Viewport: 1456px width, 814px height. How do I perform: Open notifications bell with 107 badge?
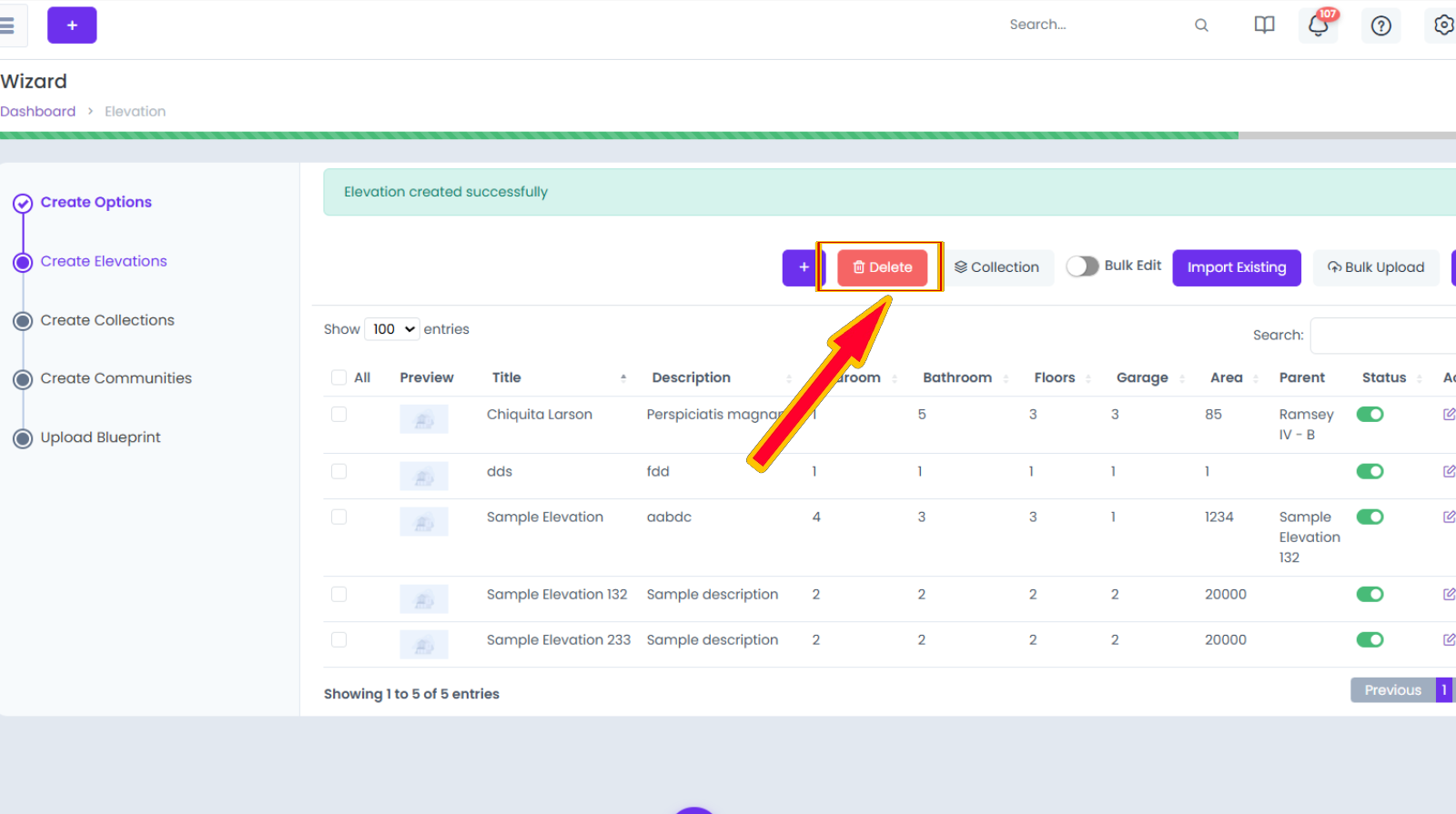coord(1319,25)
